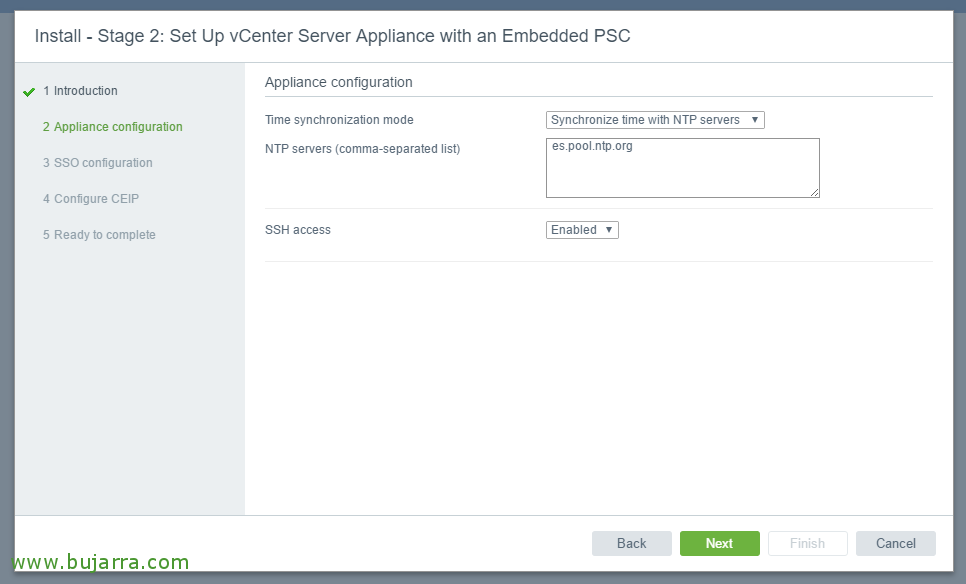Open the SSH access dropdown
Screen dimensions: 966x584
[582, 230]
